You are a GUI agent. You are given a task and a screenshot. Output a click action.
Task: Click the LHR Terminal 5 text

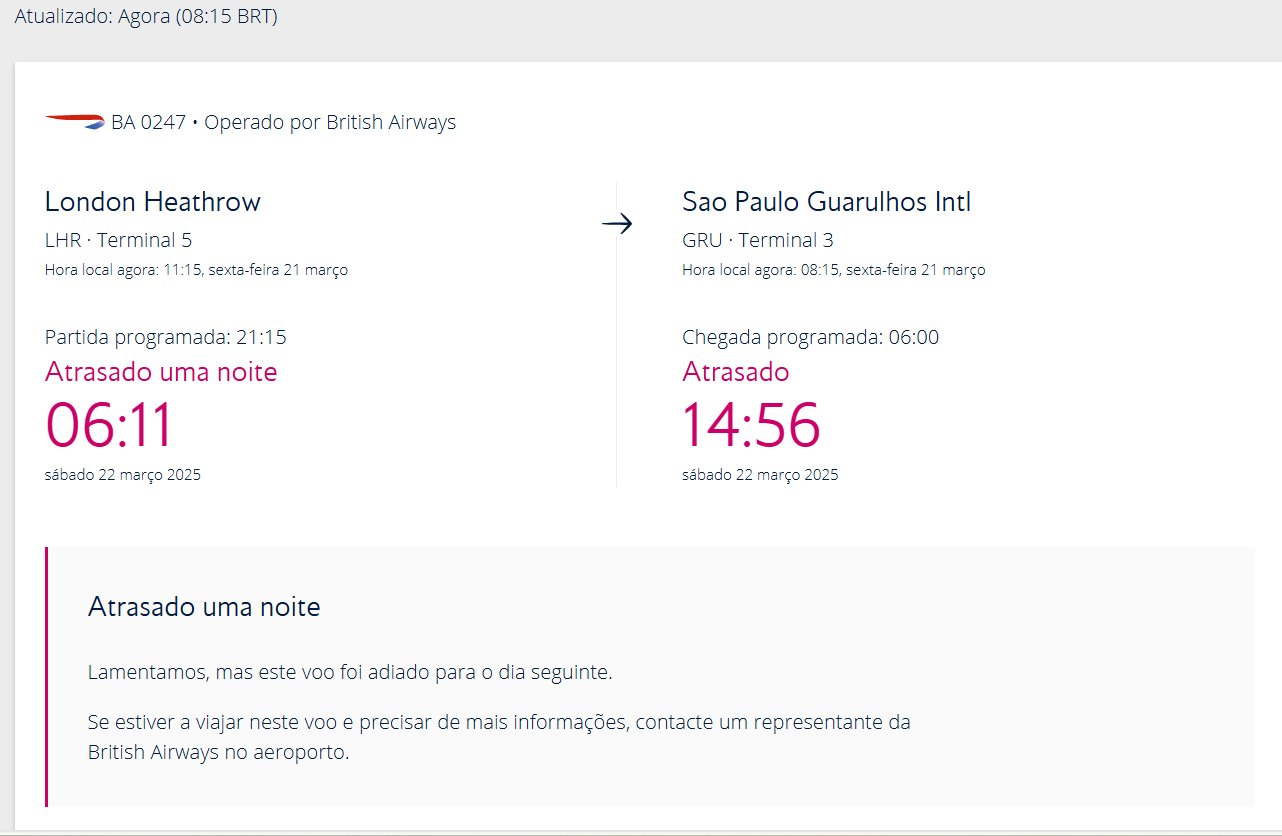point(119,240)
